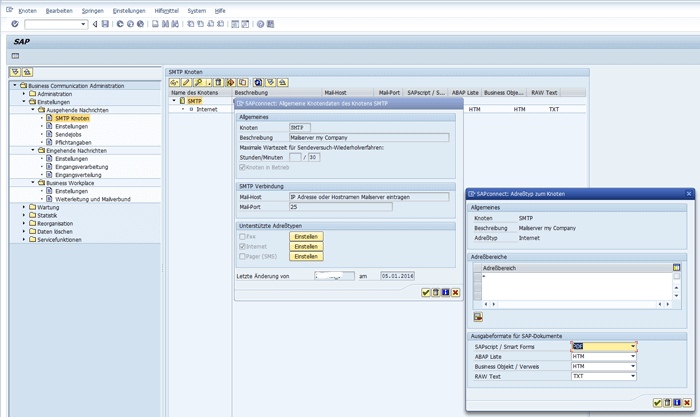Click delete row icon below Adreßbereich table

tap(478, 317)
